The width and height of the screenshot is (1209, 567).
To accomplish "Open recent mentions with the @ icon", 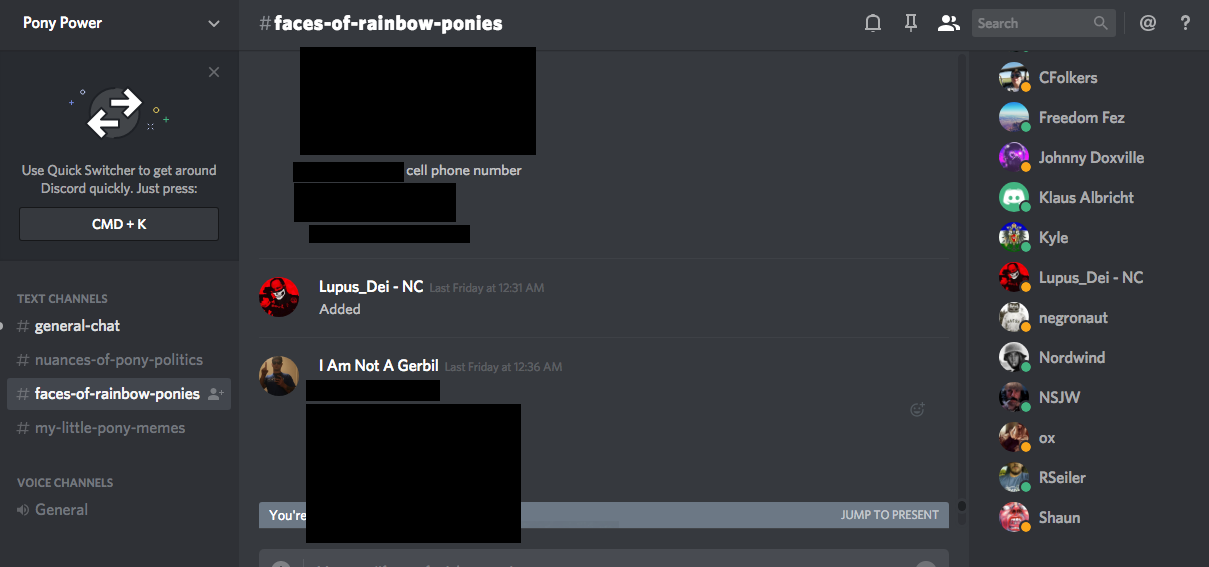I will (x=1148, y=23).
